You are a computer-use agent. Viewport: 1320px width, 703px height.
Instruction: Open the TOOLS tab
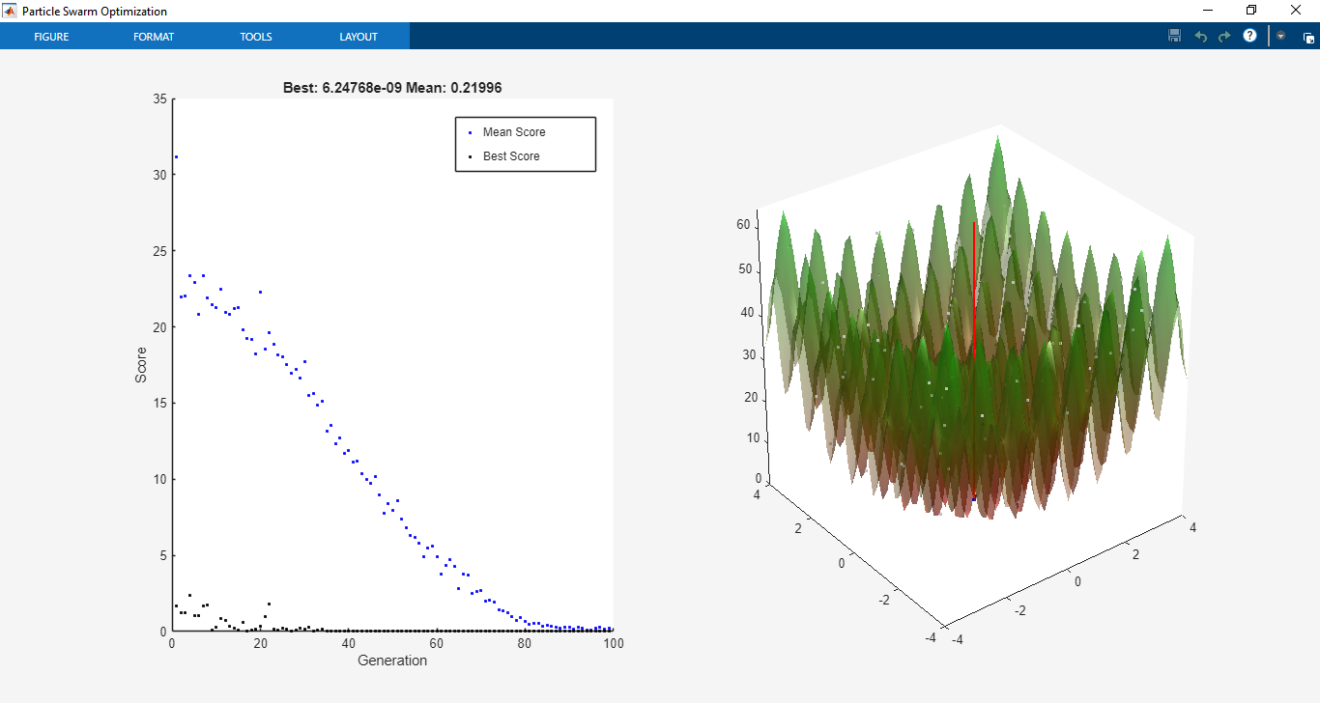pos(256,36)
